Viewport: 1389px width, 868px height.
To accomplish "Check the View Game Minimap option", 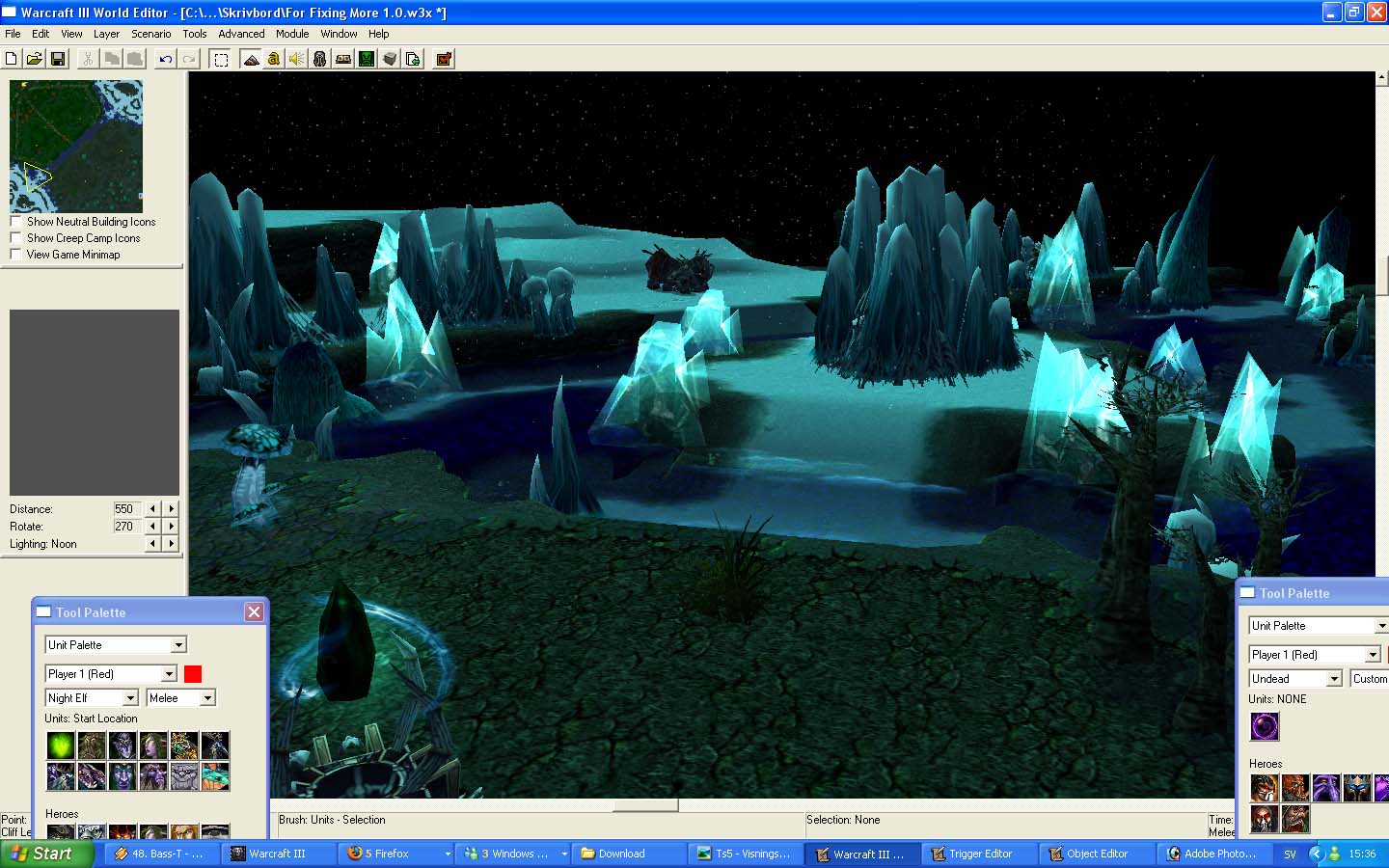I will pyautogui.click(x=15, y=255).
